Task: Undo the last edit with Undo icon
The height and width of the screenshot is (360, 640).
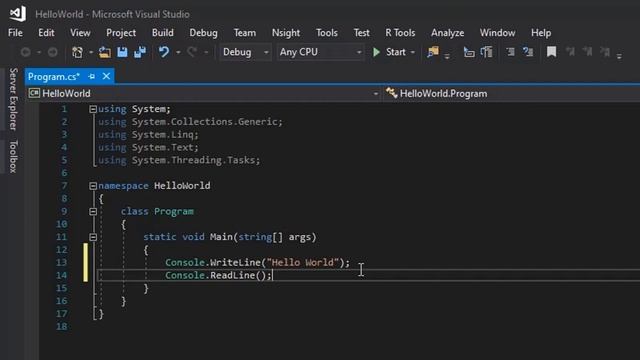Action: pyautogui.click(x=164, y=52)
